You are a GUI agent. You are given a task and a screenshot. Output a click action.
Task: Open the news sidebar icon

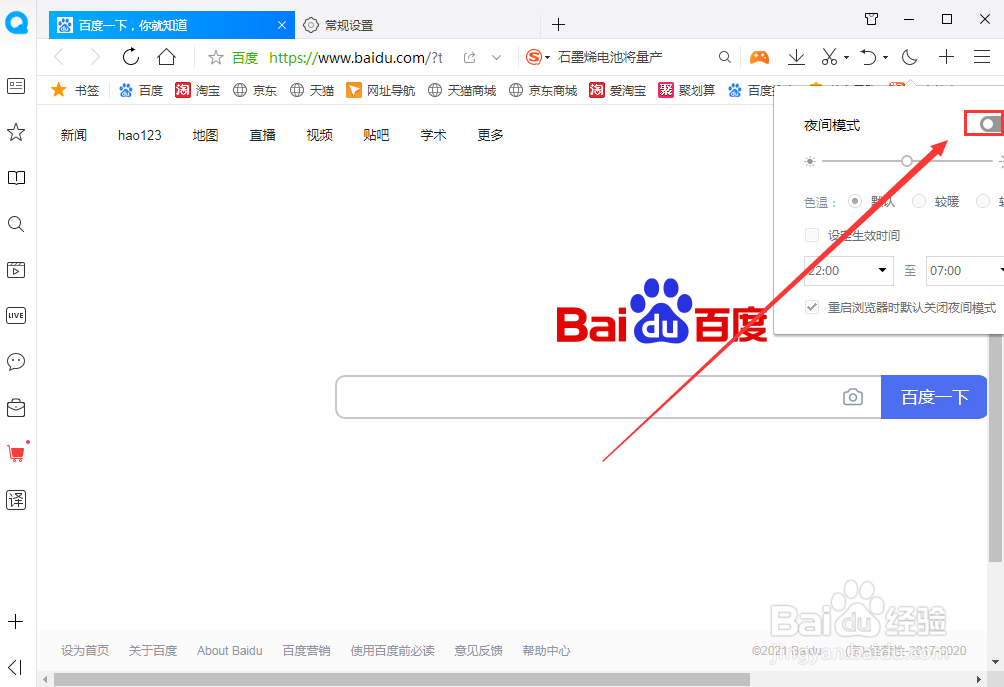pyautogui.click(x=16, y=86)
